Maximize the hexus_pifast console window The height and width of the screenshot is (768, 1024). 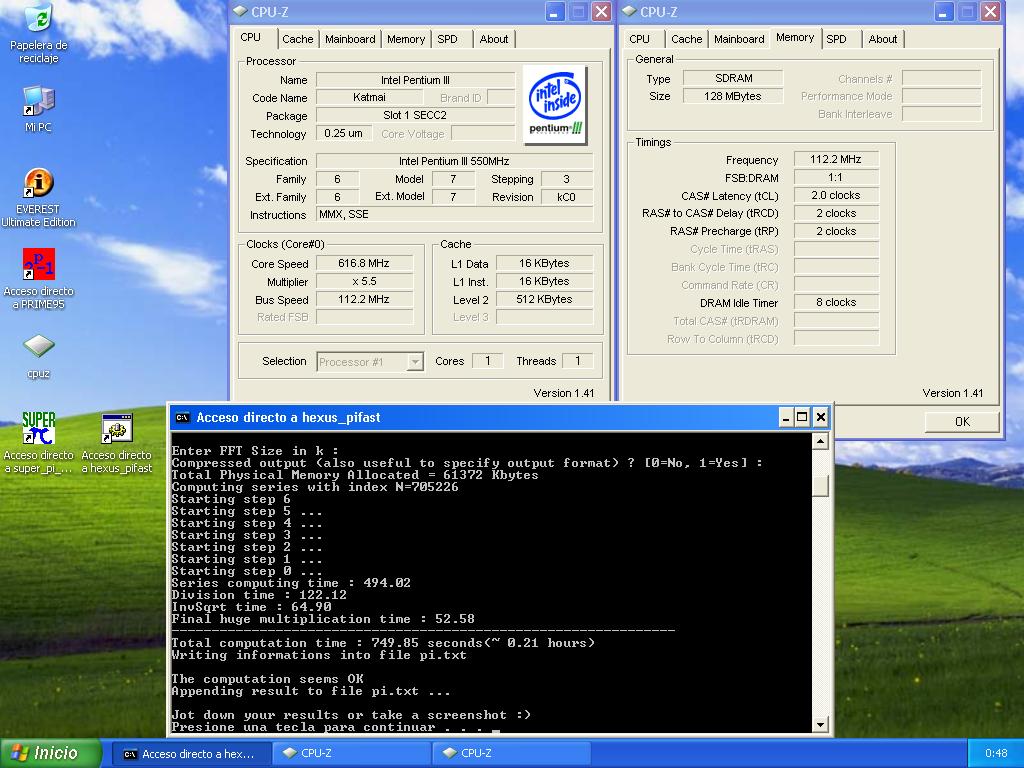click(x=803, y=417)
